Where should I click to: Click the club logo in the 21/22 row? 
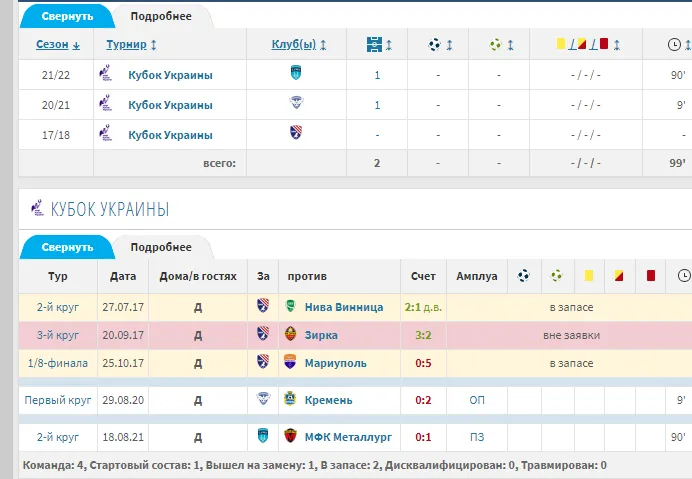(295, 75)
